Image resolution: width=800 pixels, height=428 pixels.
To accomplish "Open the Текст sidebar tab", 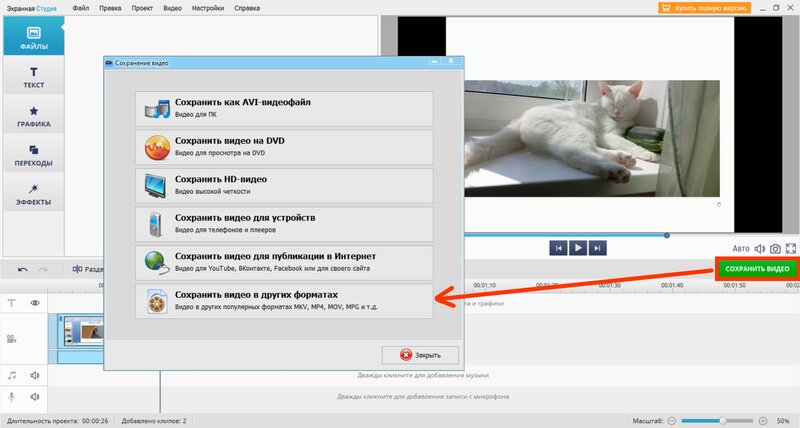I will (x=34, y=75).
